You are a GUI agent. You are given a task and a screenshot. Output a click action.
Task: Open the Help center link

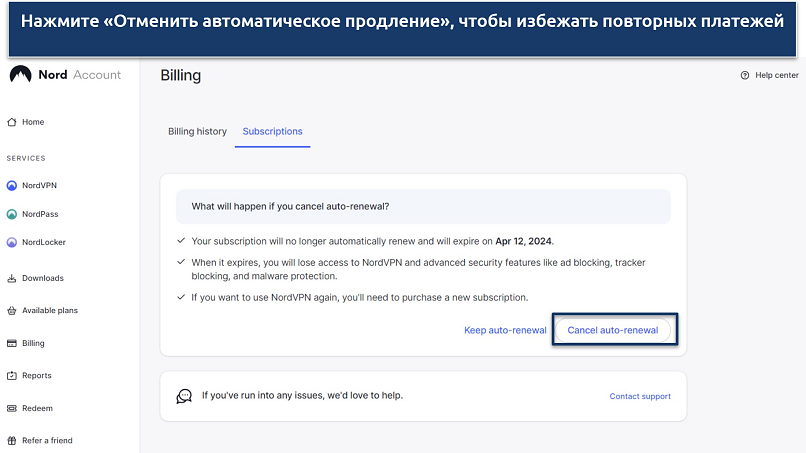pyautogui.click(x=776, y=76)
